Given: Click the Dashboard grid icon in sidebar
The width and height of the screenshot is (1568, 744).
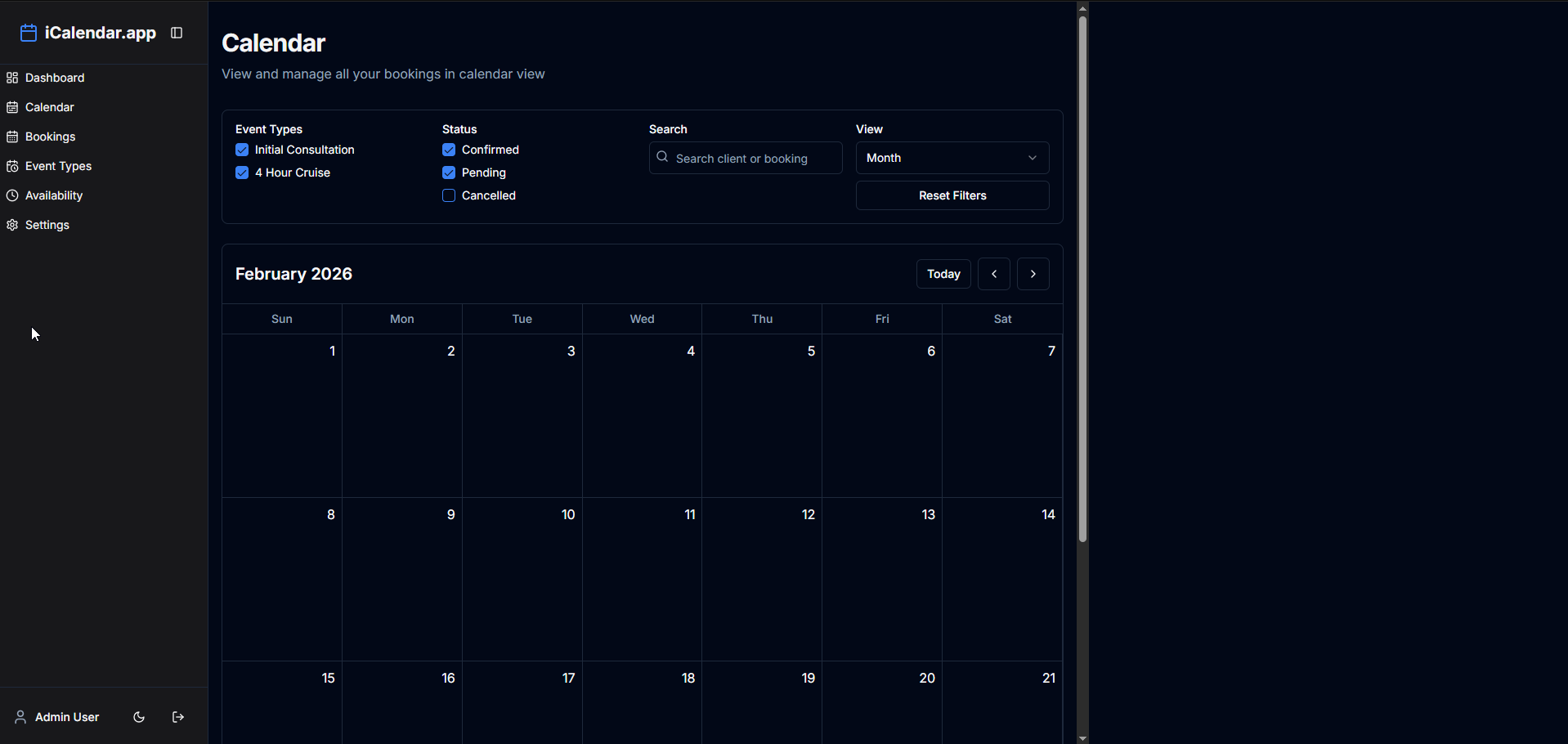Looking at the screenshot, I should coord(12,78).
